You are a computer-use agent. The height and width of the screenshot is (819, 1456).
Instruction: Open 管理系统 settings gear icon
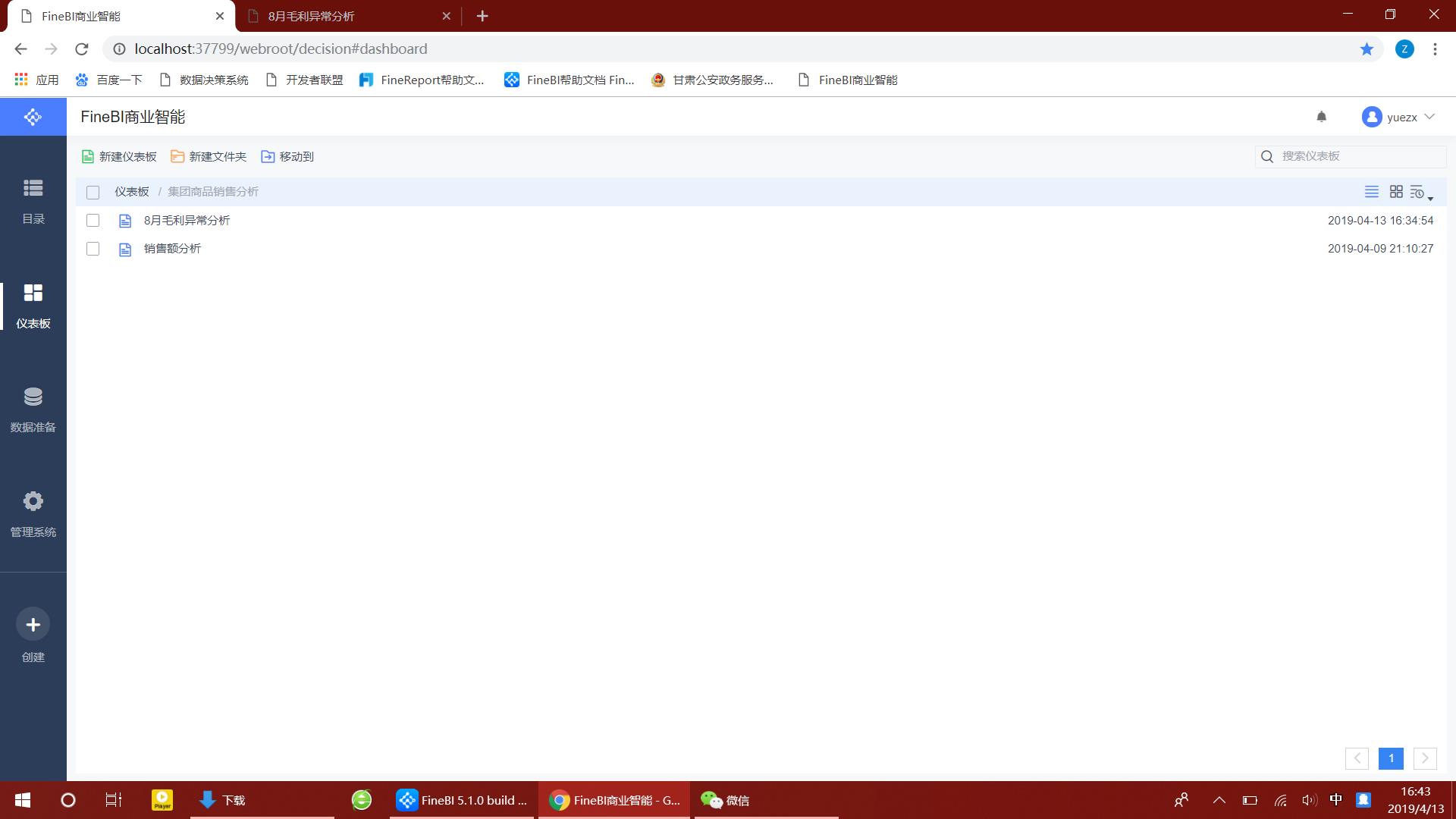(x=33, y=501)
